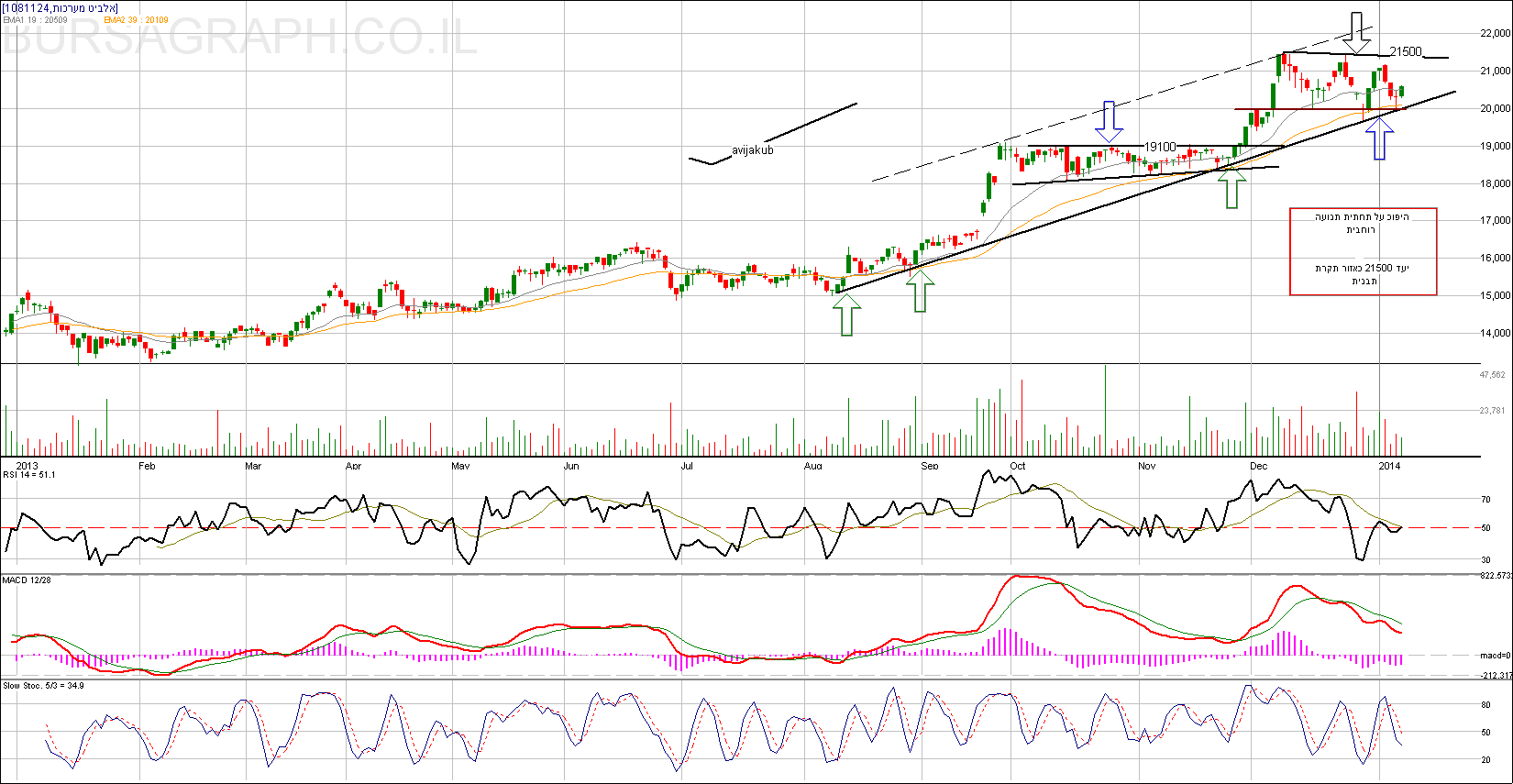
Task: Click the 50 level on the stochastic axis
Action: (x=1486, y=733)
